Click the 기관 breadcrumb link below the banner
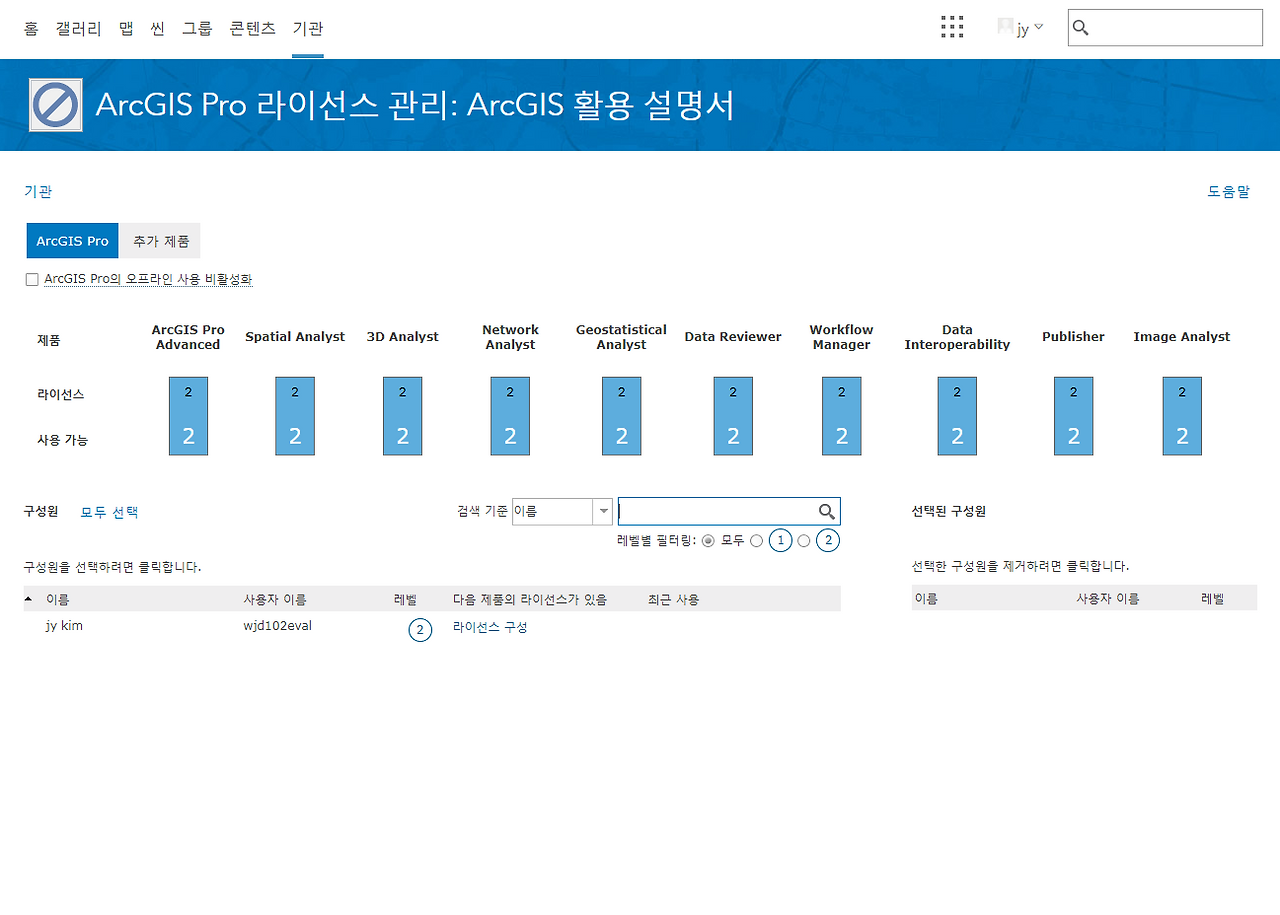The width and height of the screenshot is (1280, 915). tap(38, 191)
